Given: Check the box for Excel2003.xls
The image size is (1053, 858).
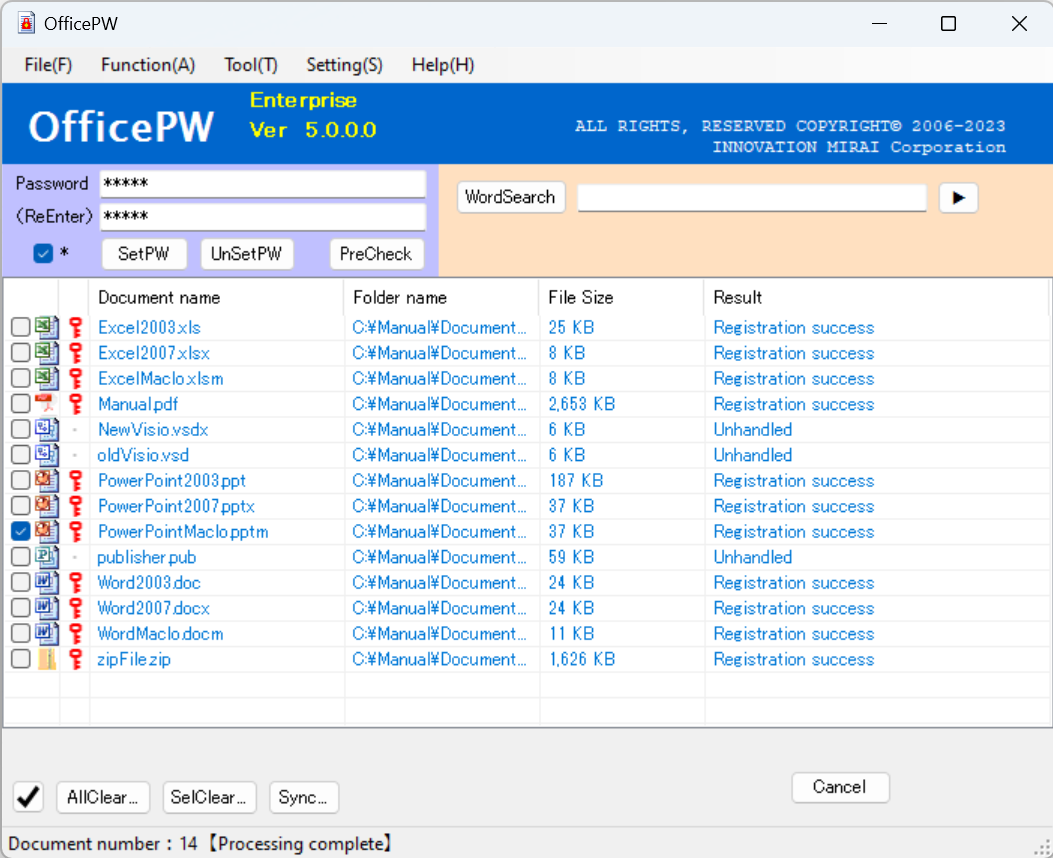Looking at the screenshot, I should pyautogui.click(x=21, y=327).
